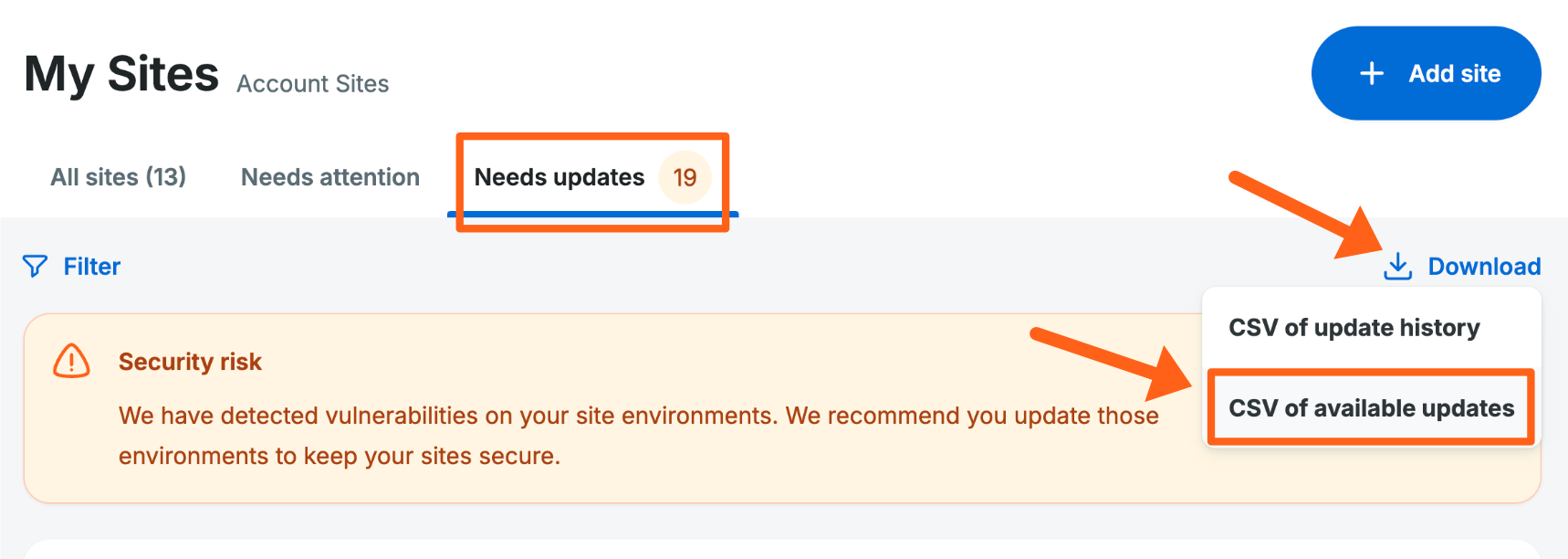This screenshot has width=1568, height=559.
Task: Click the vulnerabilities description text in warning banner
Action: click(x=639, y=416)
